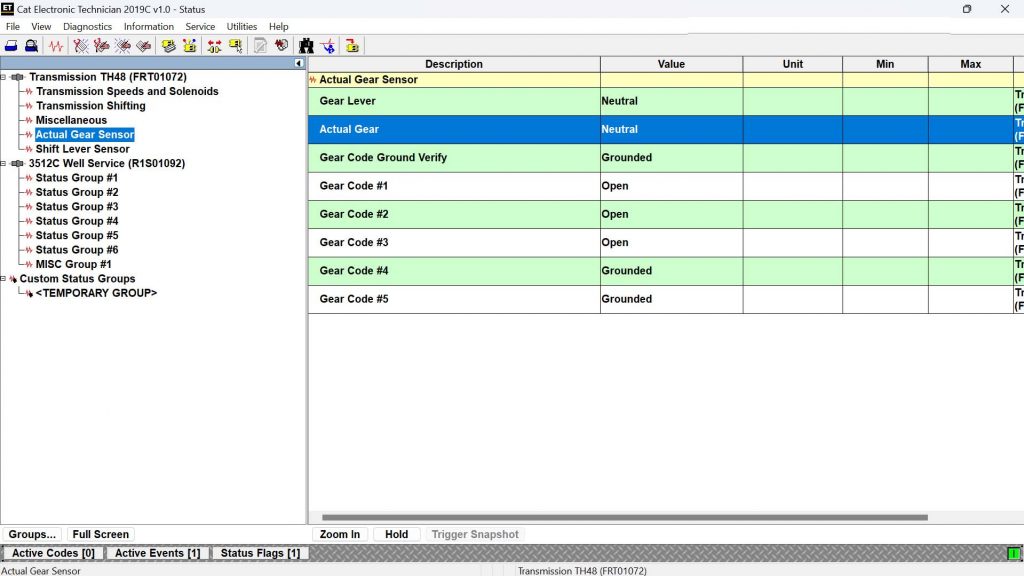Select the Gear Code #4 table row
The height and width of the screenshot is (576, 1024).
[x=454, y=271]
